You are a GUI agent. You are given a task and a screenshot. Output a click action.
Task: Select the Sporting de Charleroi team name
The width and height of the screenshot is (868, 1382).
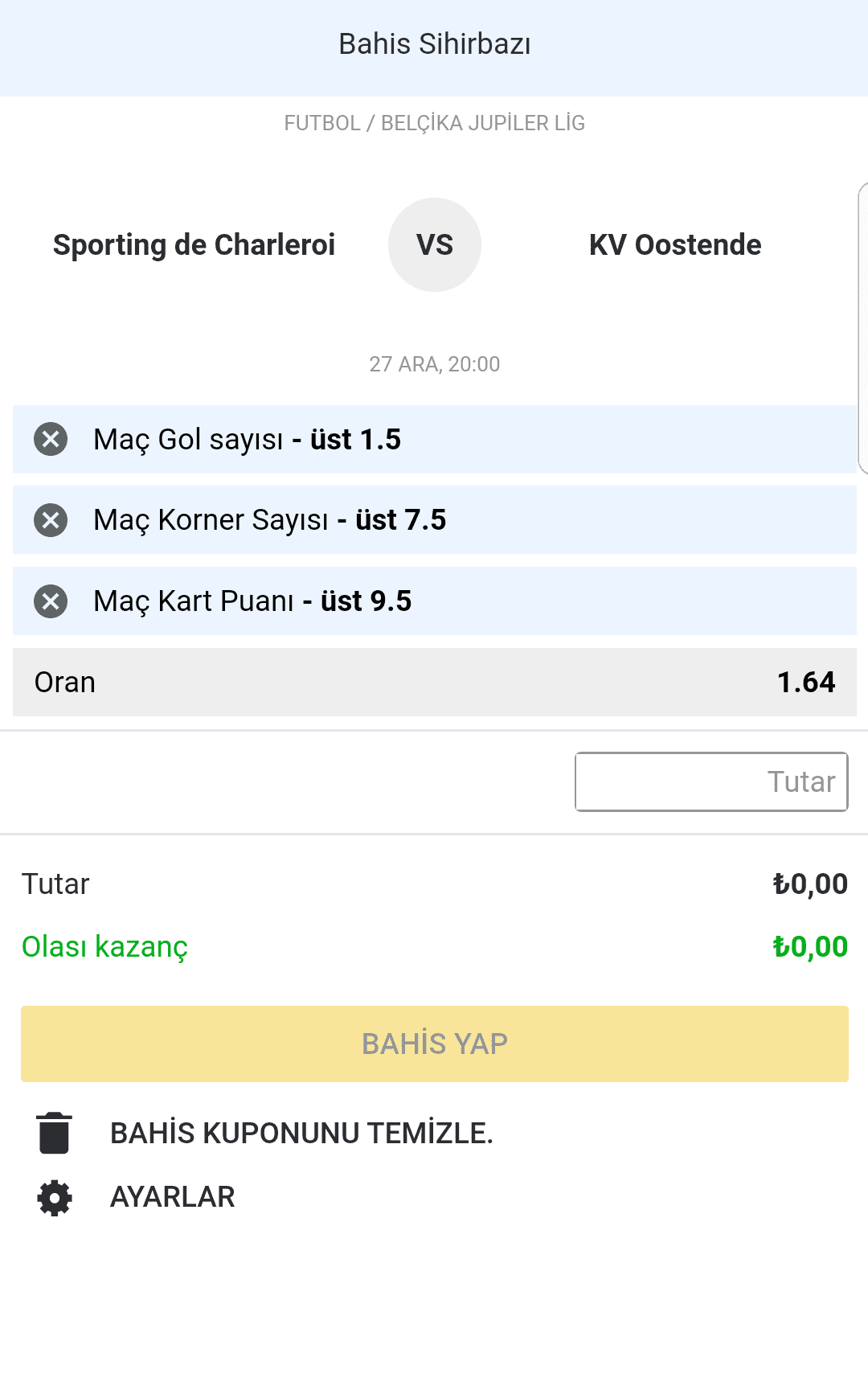(x=194, y=245)
